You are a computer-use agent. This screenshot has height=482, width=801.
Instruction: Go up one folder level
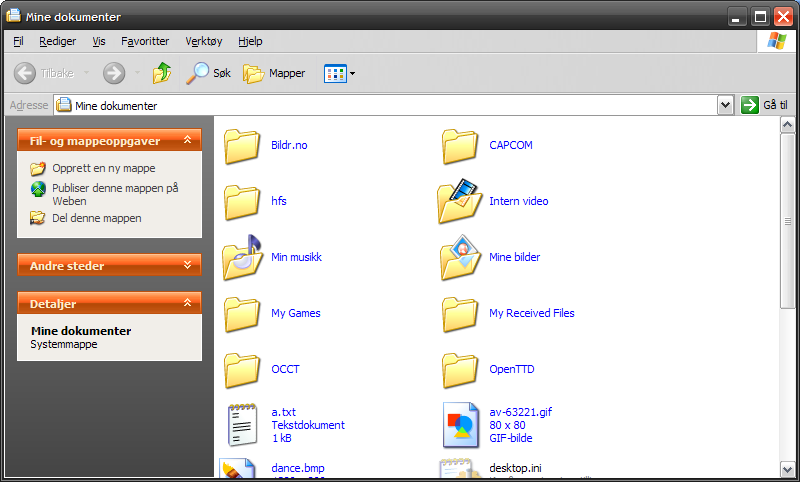[x=162, y=73]
